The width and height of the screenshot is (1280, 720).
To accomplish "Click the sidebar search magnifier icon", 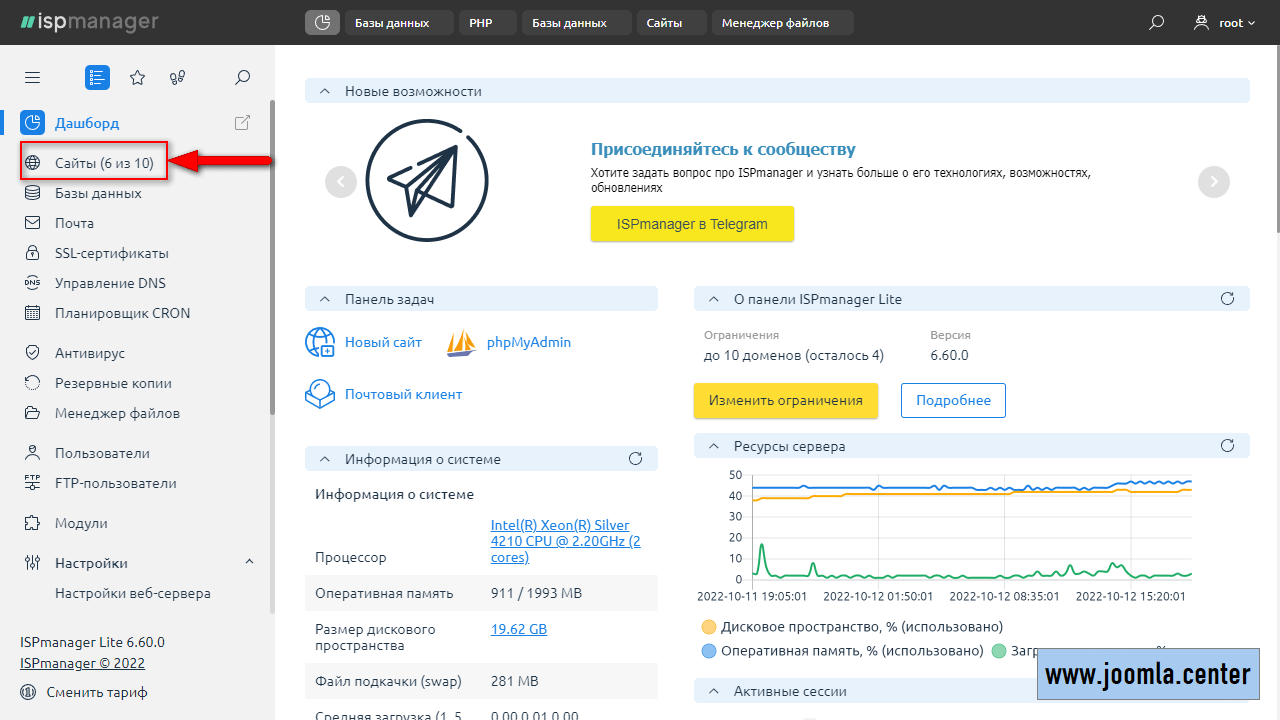I will coord(242,77).
